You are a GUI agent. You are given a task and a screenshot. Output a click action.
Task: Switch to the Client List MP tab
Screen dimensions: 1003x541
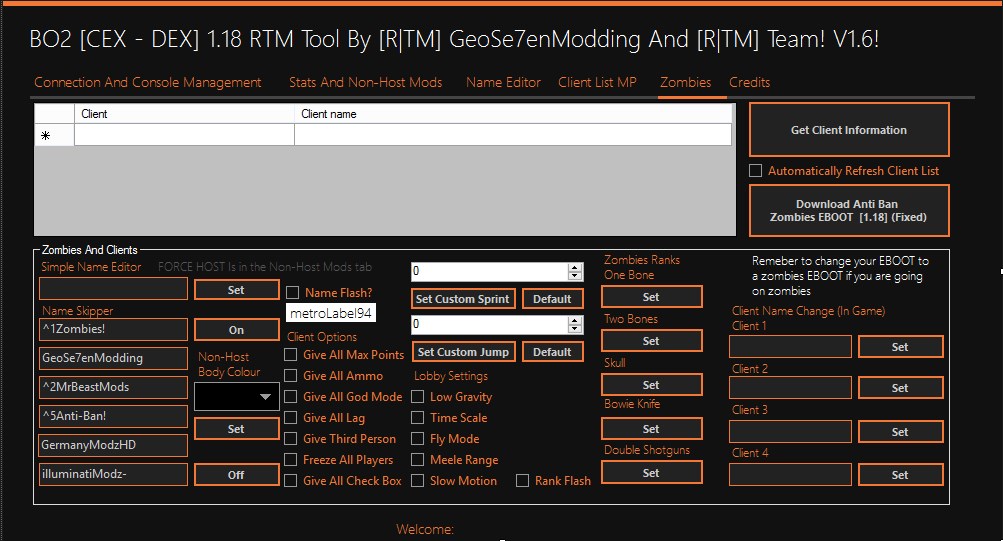(x=597, y=82)
